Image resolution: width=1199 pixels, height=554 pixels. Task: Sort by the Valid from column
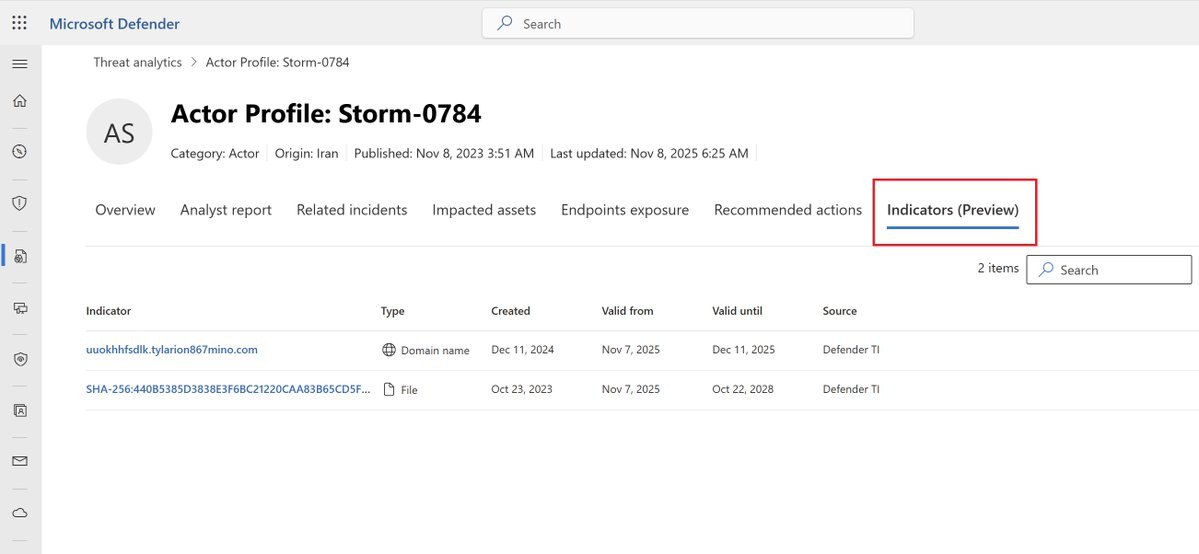[x=628, y=311]
